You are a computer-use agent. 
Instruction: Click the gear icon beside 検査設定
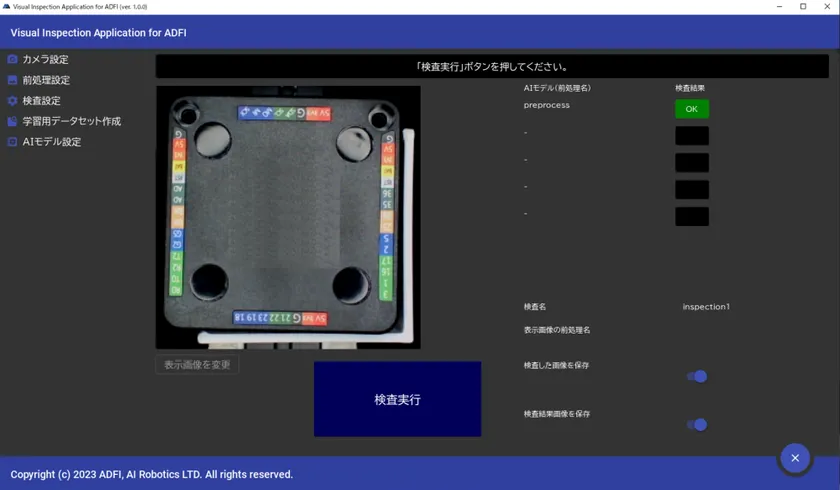[12, 101]
